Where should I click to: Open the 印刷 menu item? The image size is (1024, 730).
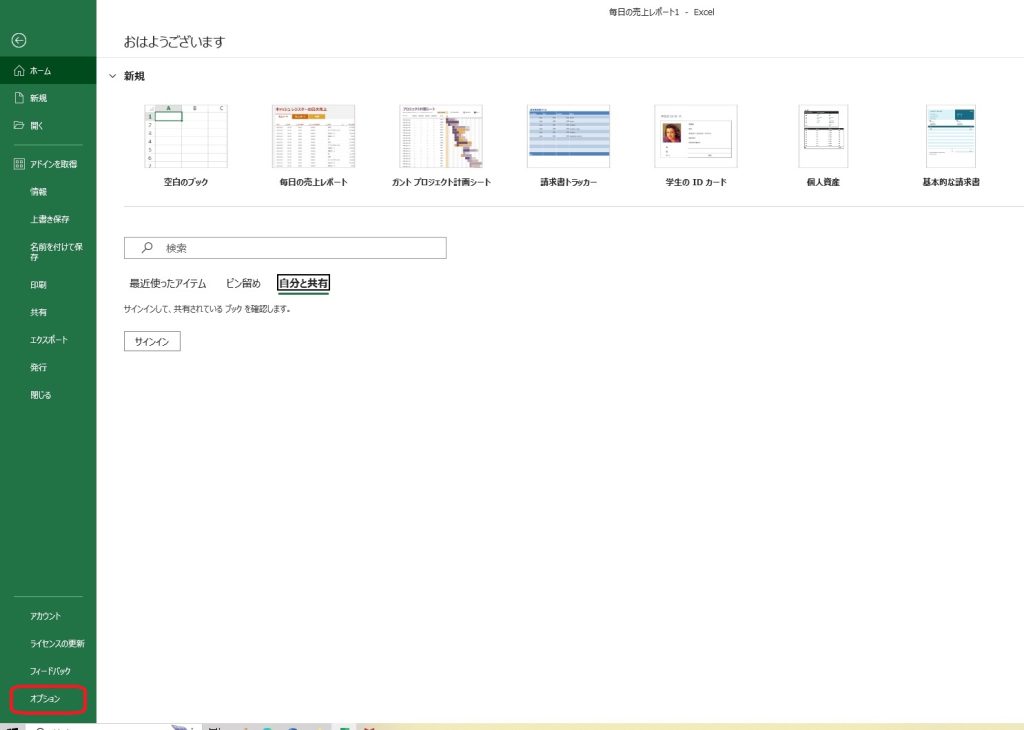coord(38,285)
